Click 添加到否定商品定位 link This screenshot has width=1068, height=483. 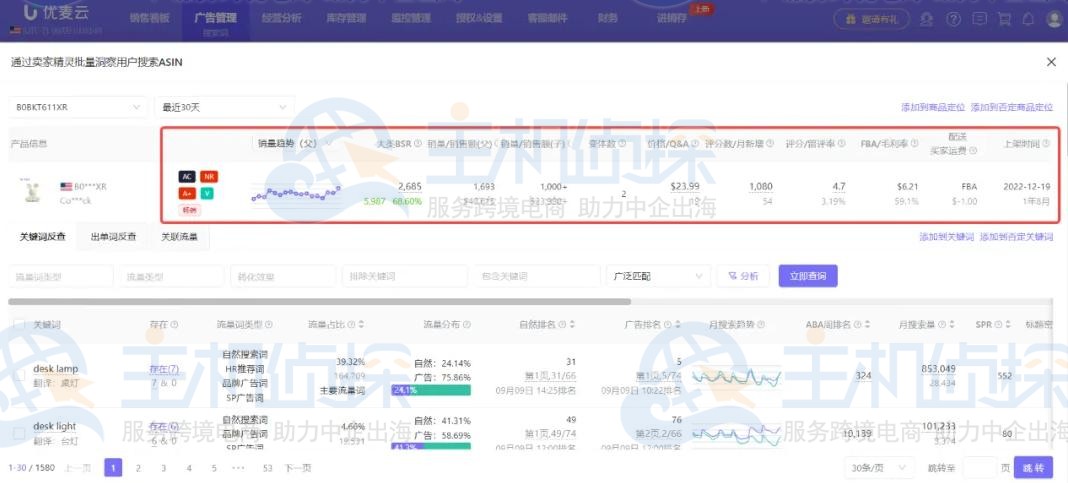1011,108
